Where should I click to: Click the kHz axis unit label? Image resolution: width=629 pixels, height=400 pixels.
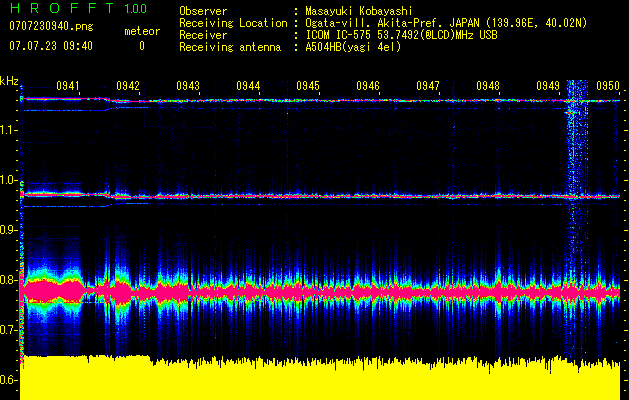pos(9,80)
